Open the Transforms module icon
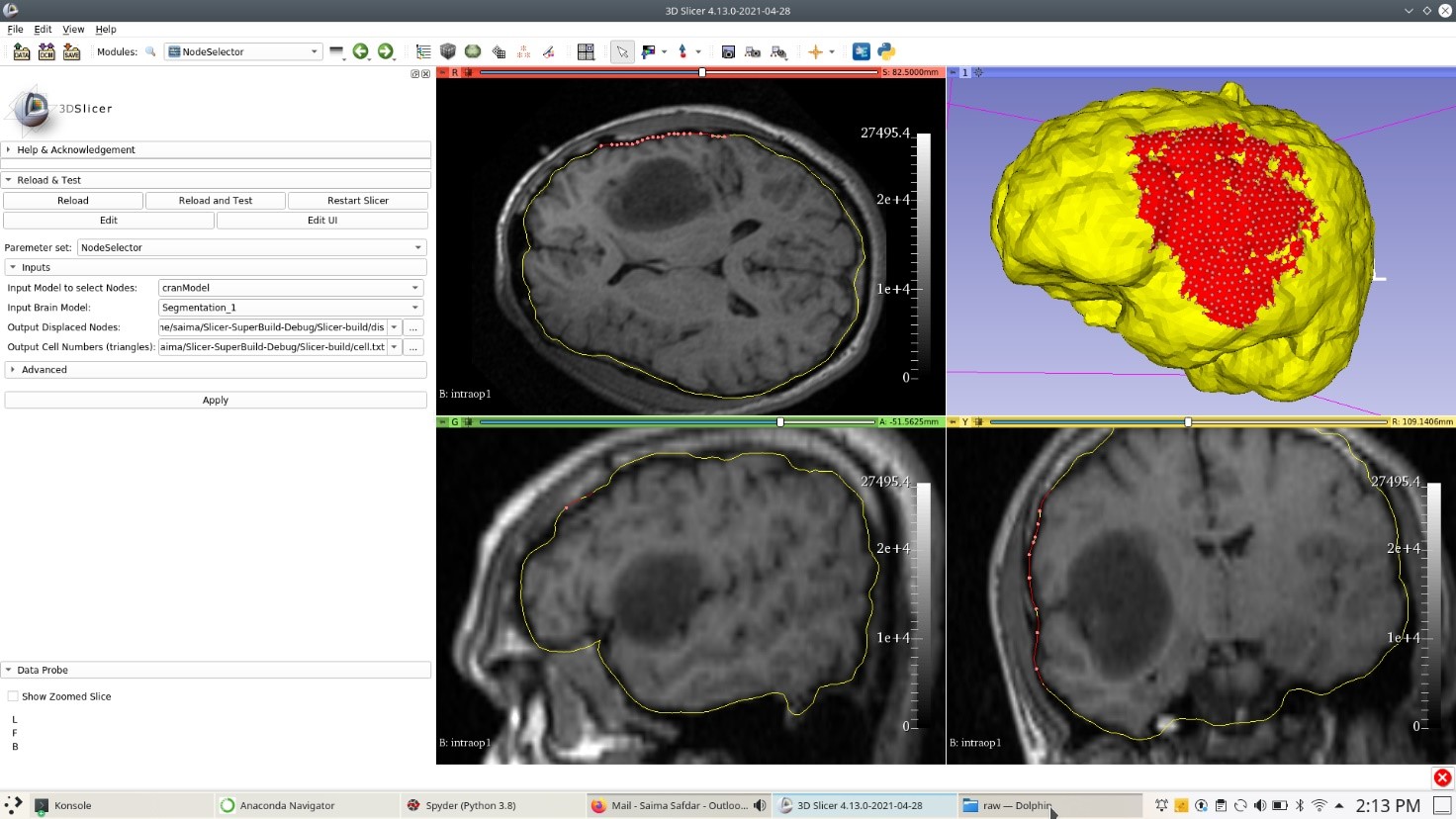The width and height of the screenshot is (1456, 819). (499, 51)
